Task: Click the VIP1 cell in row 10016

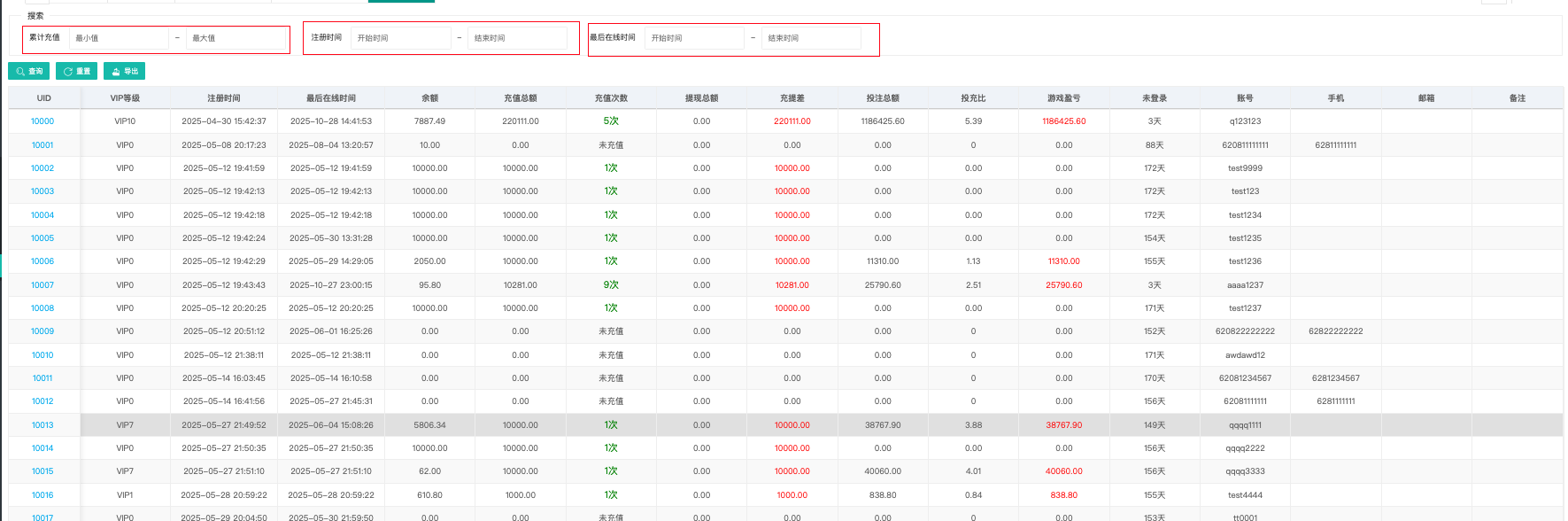Action: (x=125, y=495)
